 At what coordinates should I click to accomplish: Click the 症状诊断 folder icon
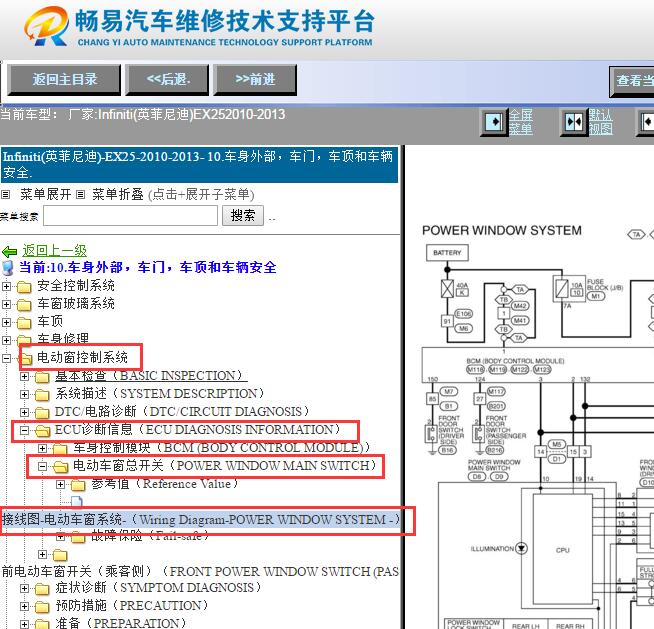[42, 589]
